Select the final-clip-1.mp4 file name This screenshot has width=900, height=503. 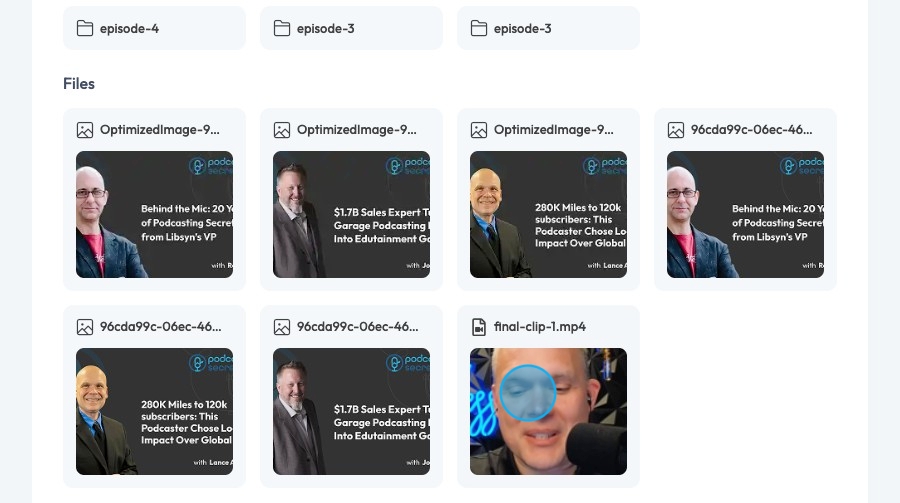click(540, 327)
